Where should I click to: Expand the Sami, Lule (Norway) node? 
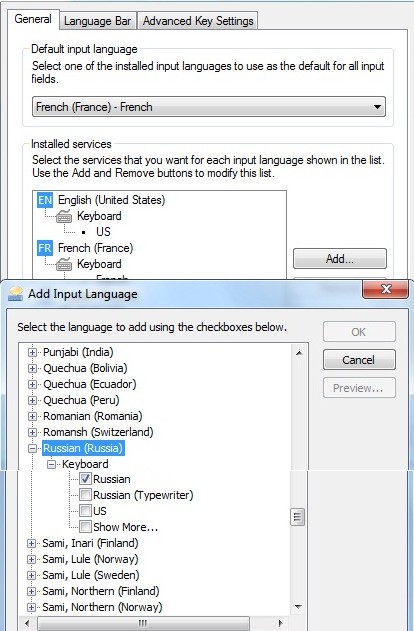(x=31, y=559)
